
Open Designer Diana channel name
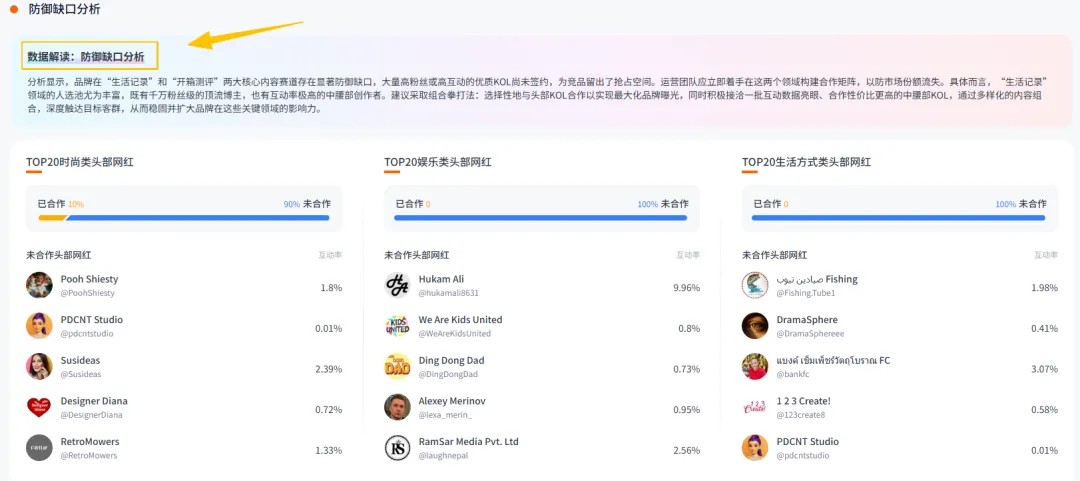94,401
